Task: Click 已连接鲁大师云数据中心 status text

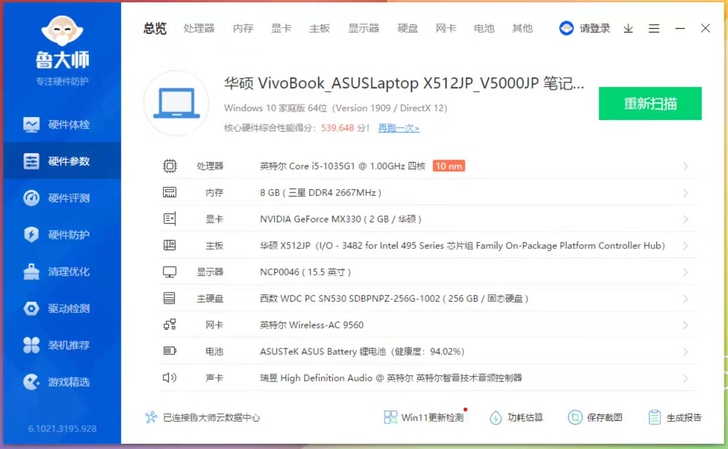Action: tap(211, 417)
